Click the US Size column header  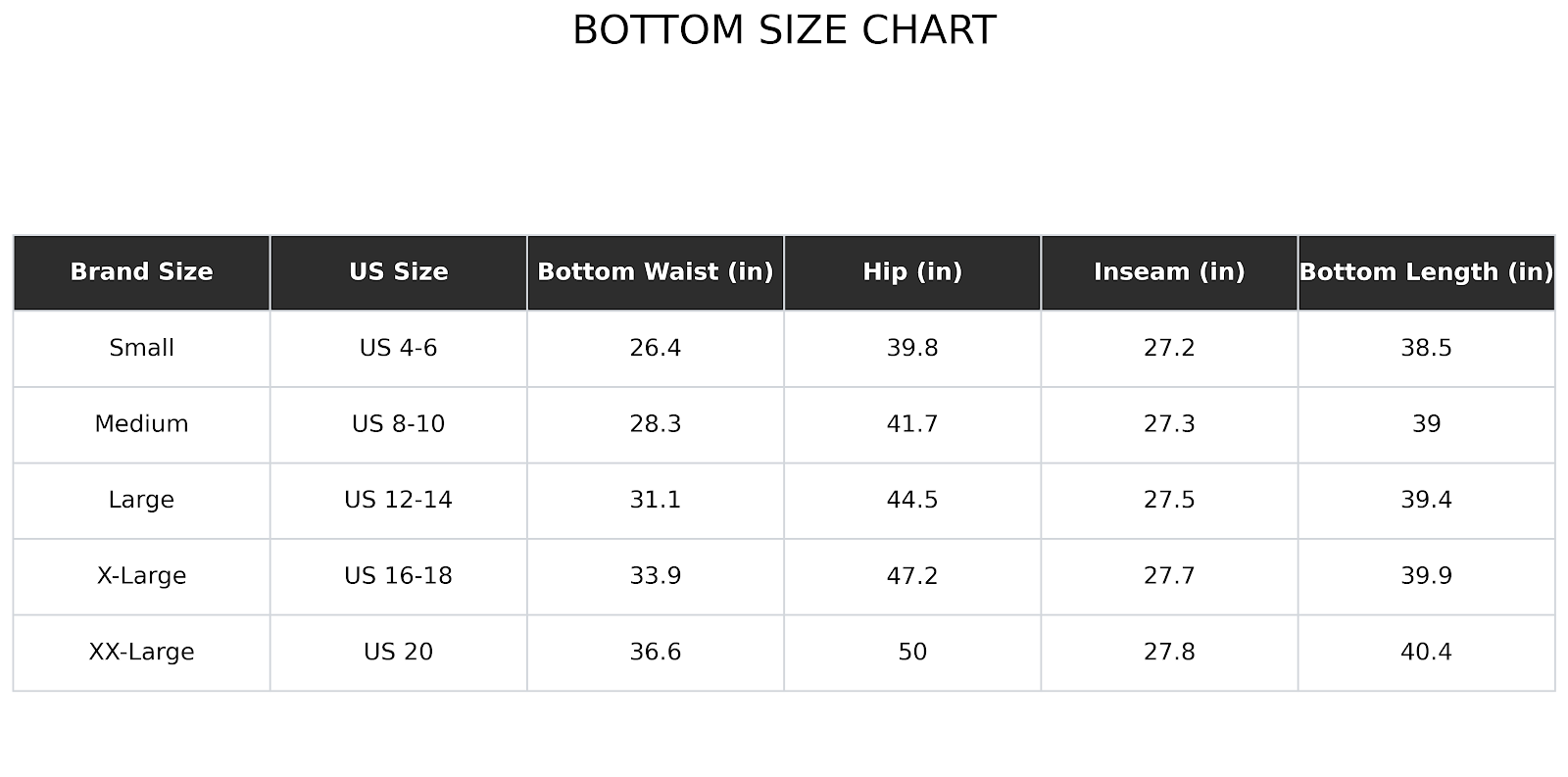tap(398, 272)
